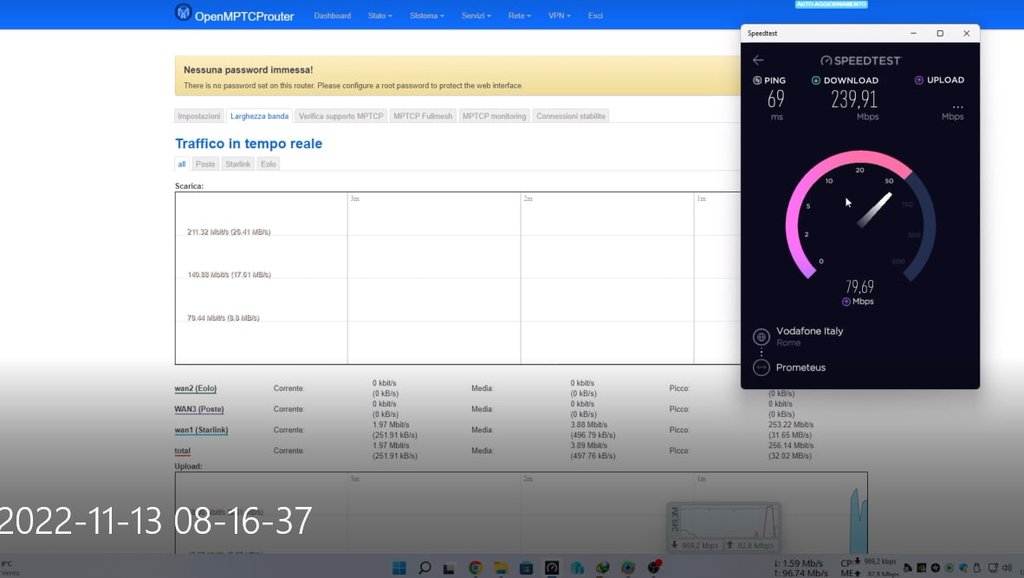Screen dimensions: 1024x578
Task: Open taskbar Search magnifier icon
Action: (425, 568)
